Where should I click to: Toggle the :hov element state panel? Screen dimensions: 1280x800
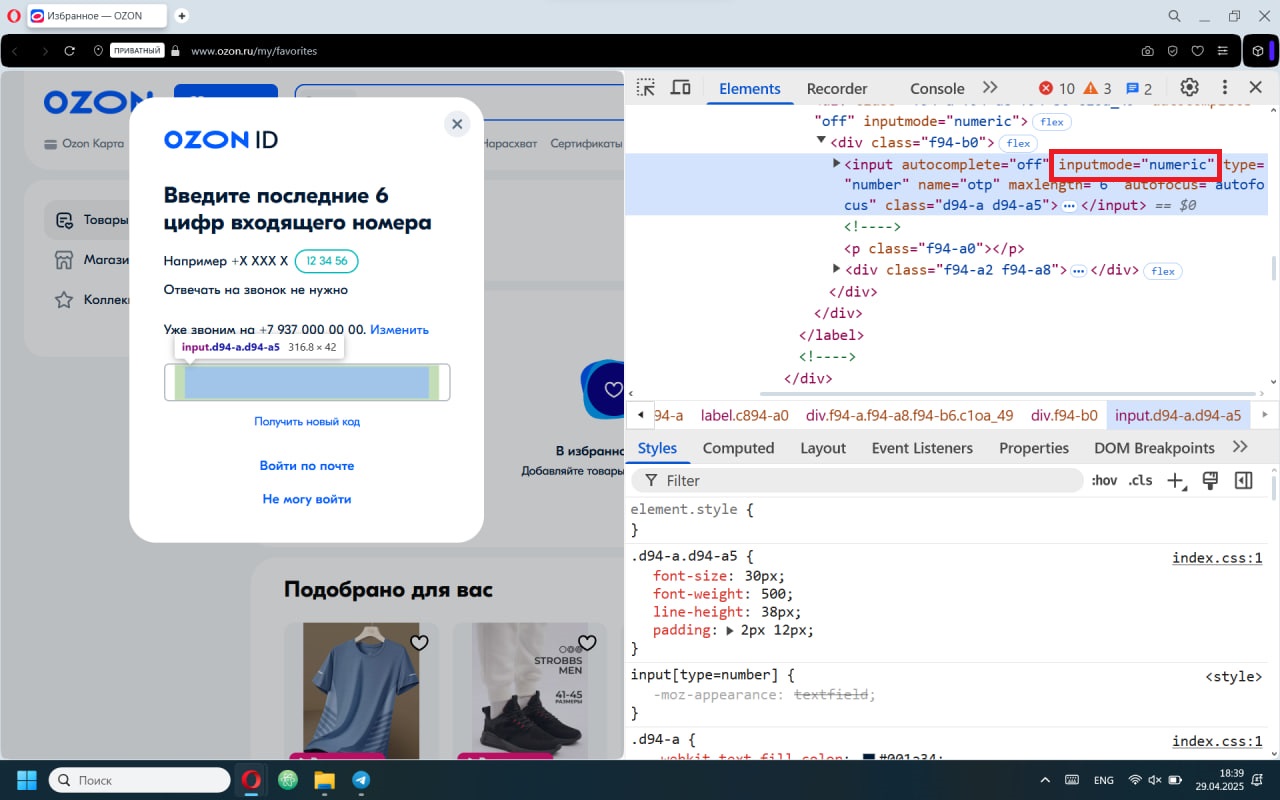pos(1104,481)
